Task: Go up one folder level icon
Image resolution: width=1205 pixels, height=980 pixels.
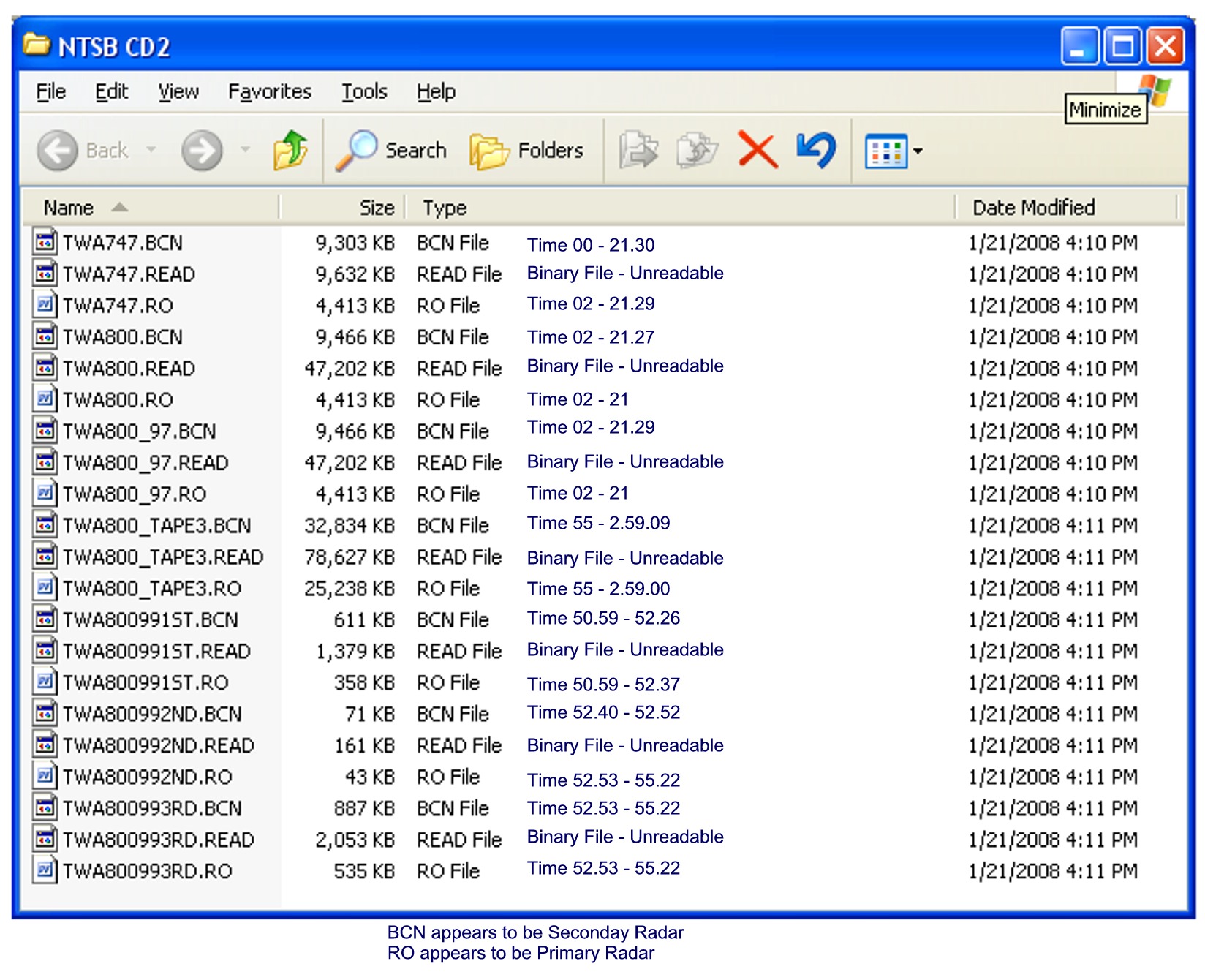Action: click(x=290, y=150)
